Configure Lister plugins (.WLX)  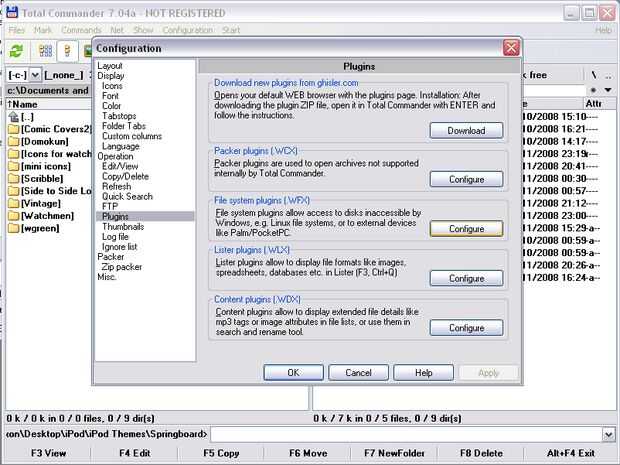click(x=466, y=279)
